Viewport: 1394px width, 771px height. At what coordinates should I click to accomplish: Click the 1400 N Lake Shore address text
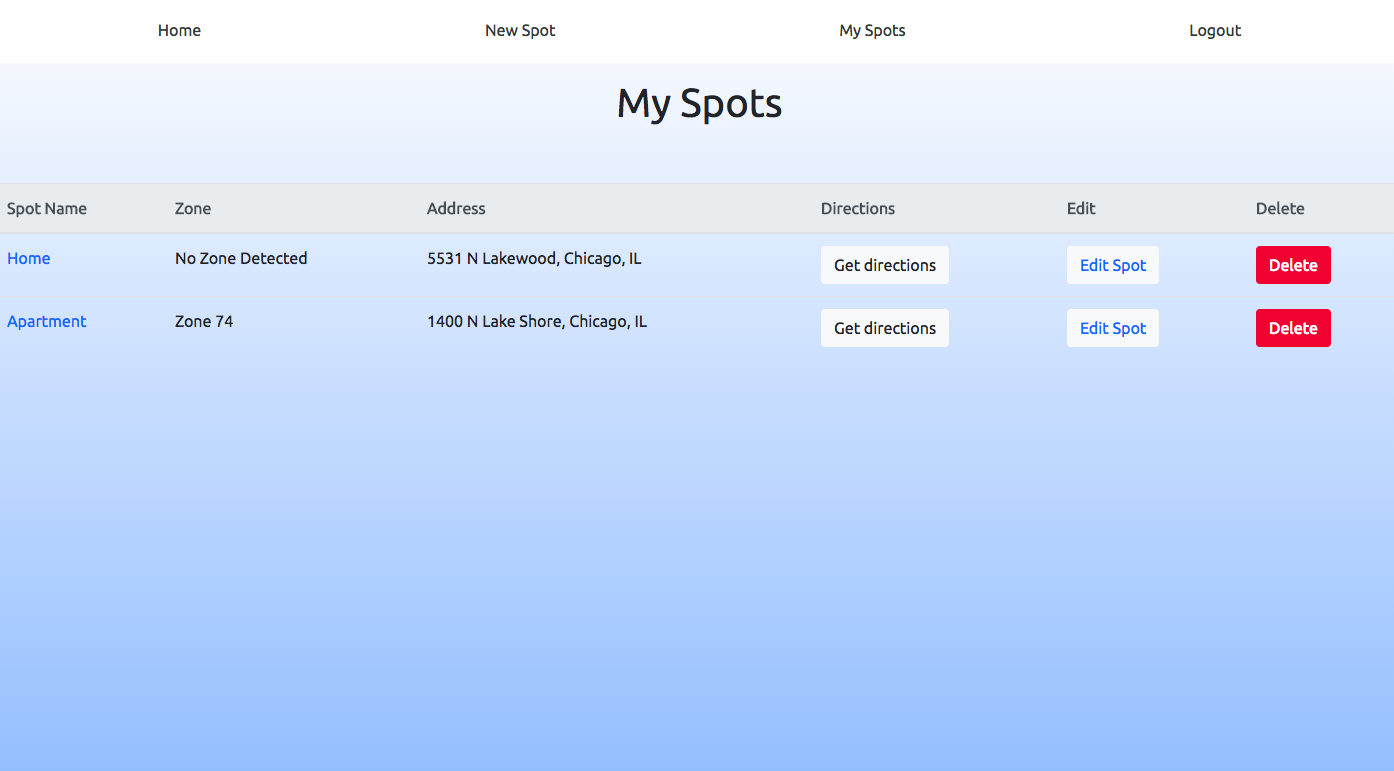pos(537,321)
